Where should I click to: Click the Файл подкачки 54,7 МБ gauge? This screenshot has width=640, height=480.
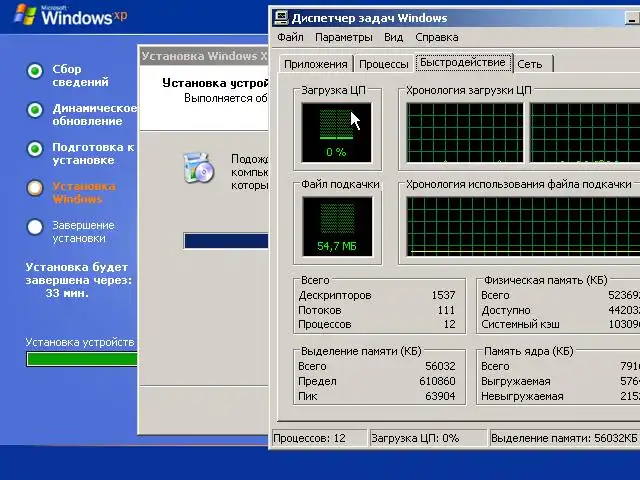tap(338, 227)
